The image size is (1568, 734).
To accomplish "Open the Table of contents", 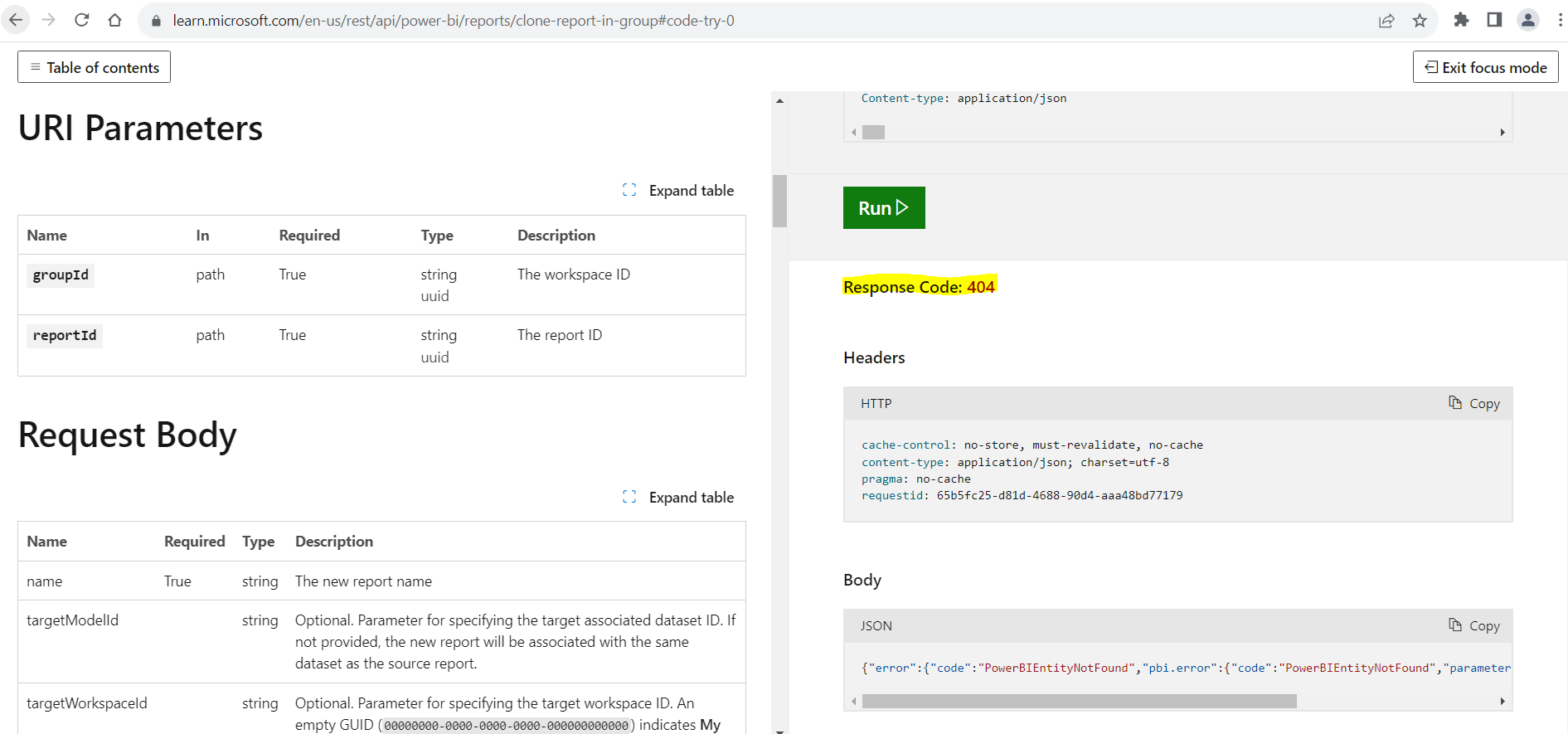I will point(95,67).
